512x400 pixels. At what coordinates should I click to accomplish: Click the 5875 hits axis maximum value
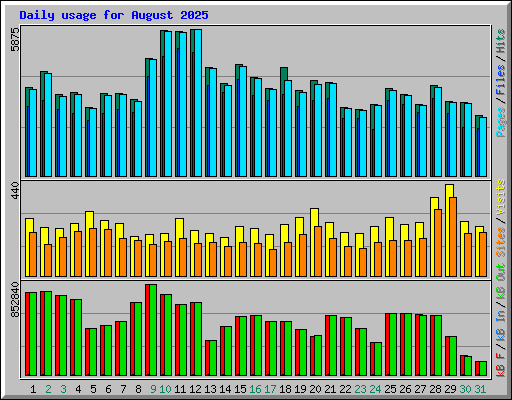(15, 39)
